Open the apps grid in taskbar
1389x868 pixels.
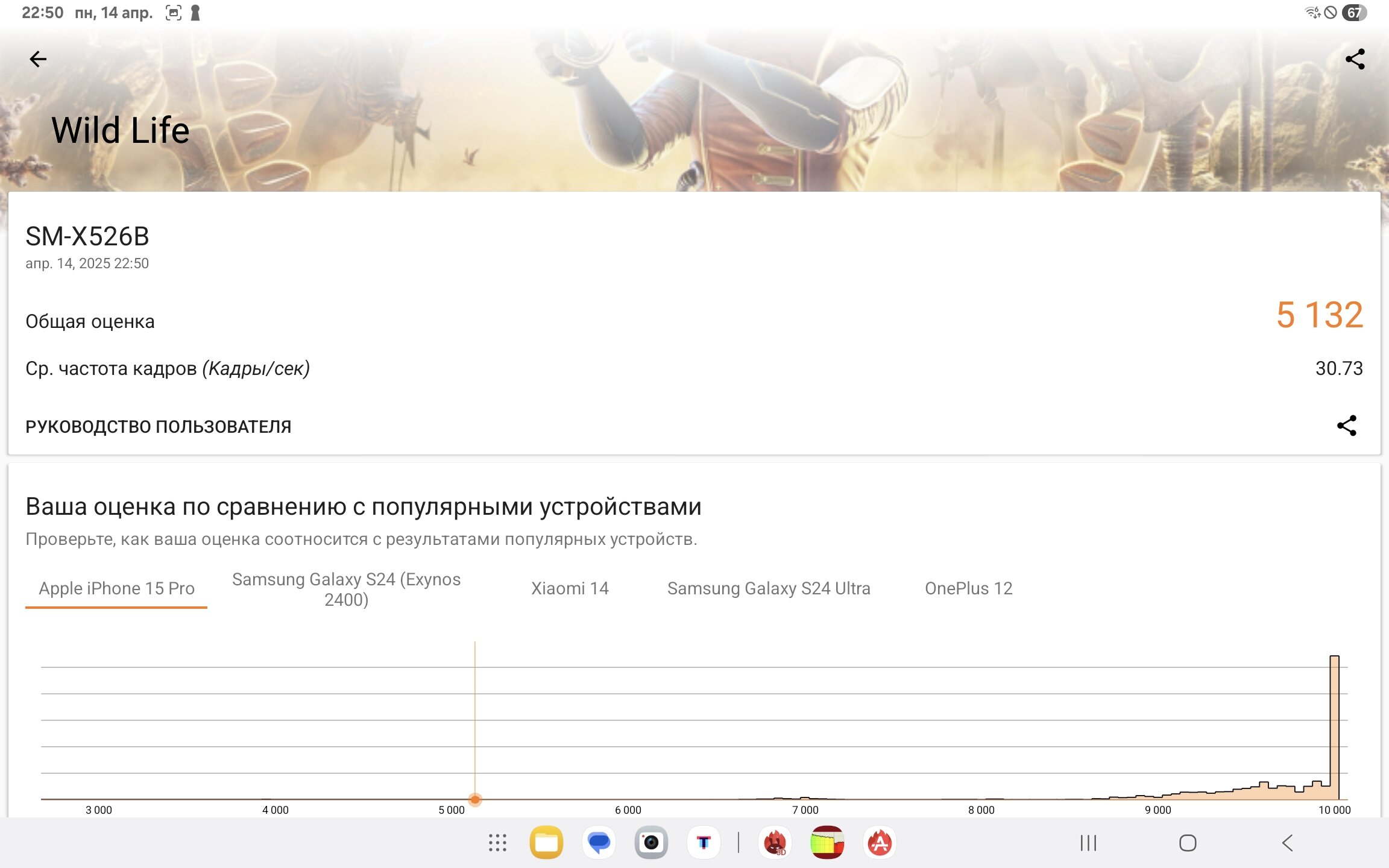[497, 843]
